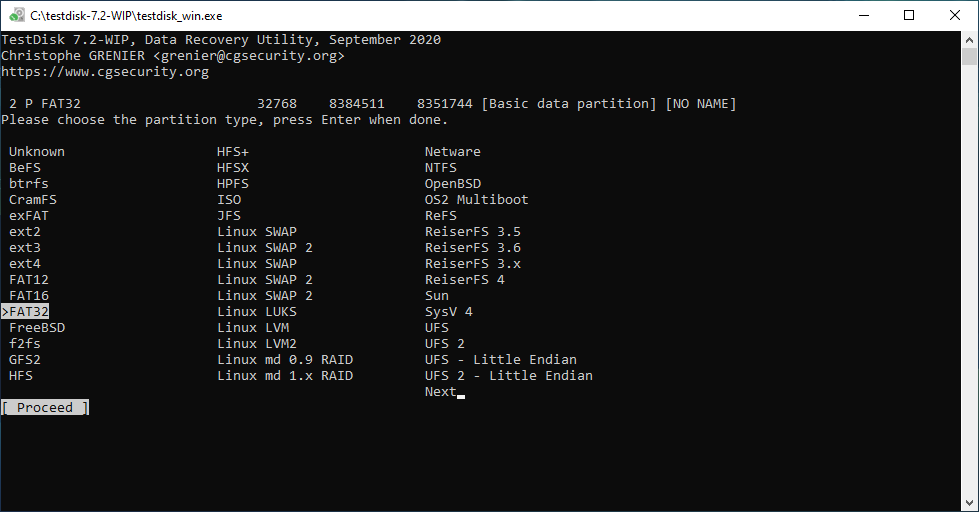The image size is (979, 512).
Task: Click the vertical scrollbar thumb
Action: point(969,56)
